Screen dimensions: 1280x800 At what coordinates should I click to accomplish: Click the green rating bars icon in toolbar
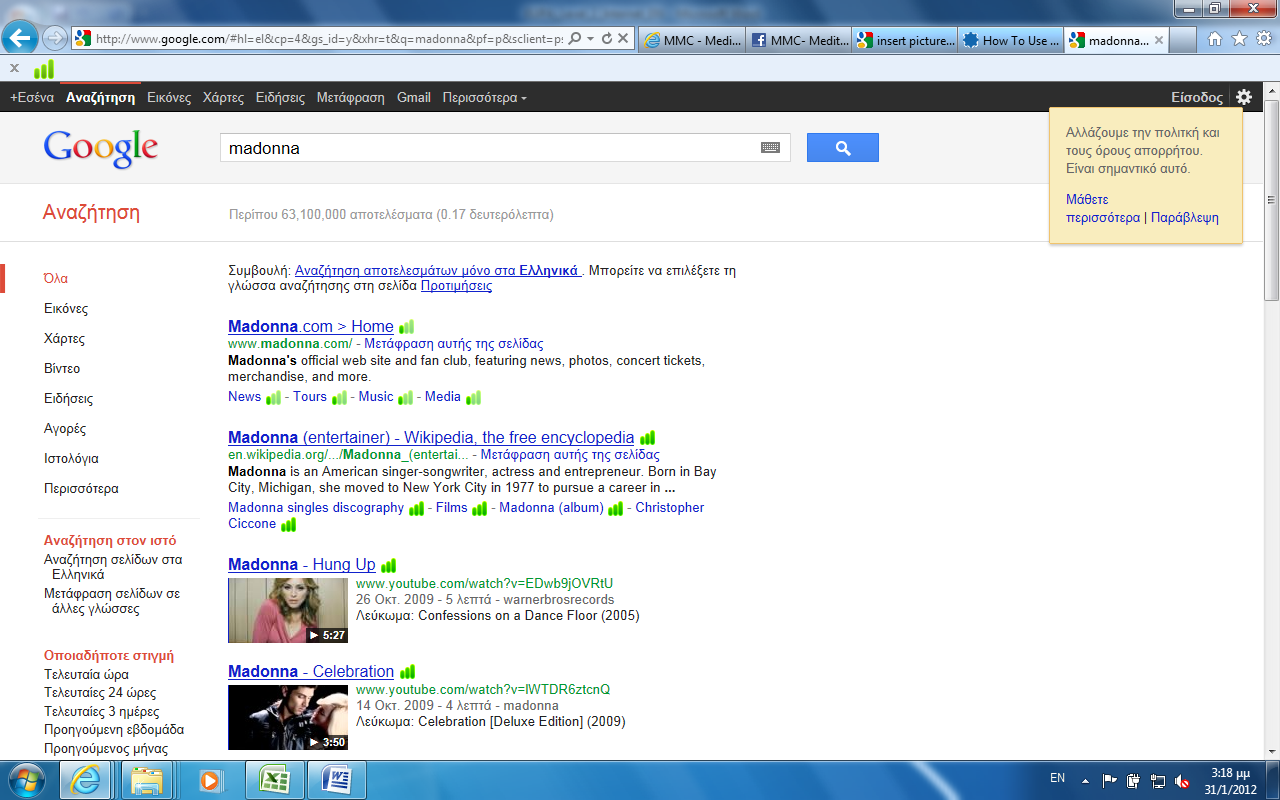[44, 69]
